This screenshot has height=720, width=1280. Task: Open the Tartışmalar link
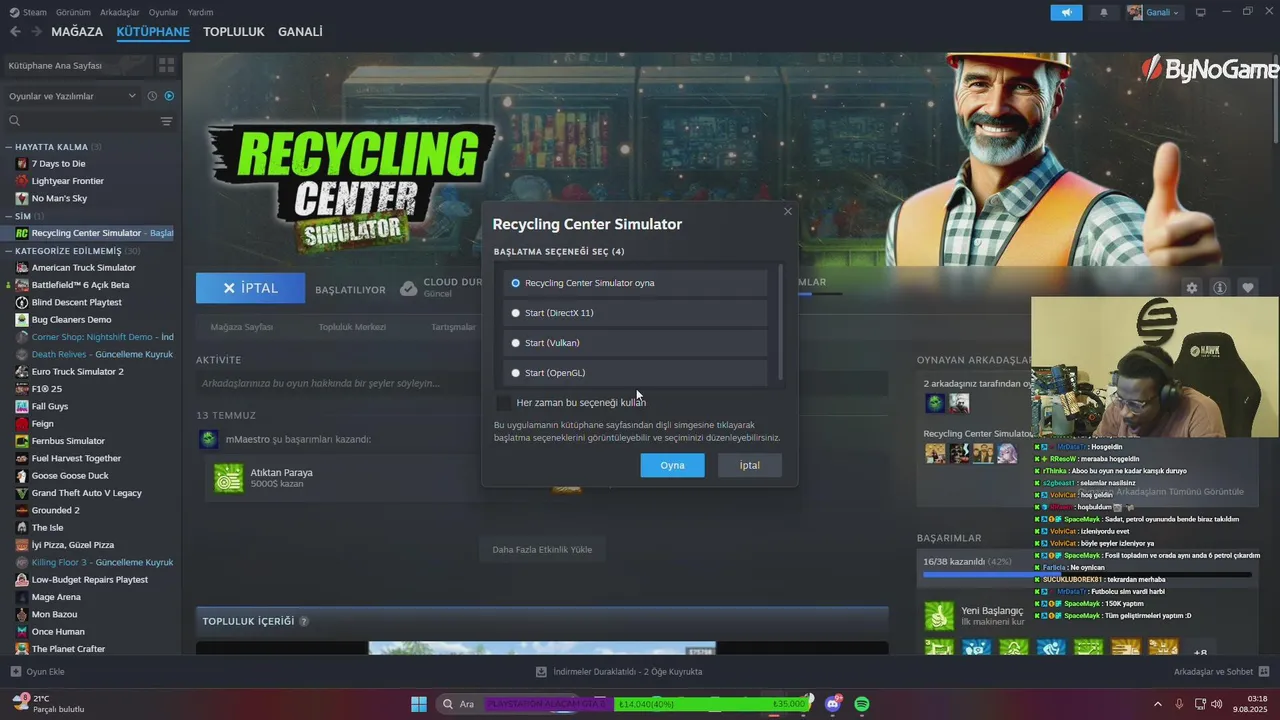[x=453, y=327]
